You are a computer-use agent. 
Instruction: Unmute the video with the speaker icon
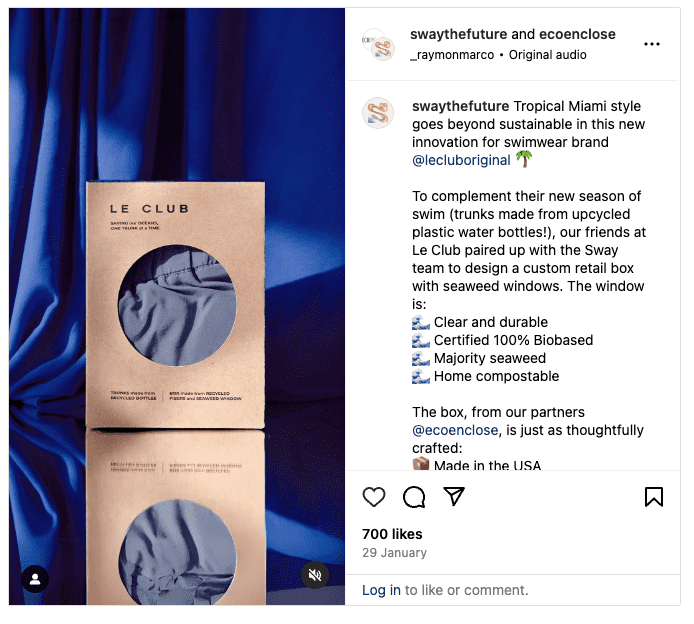coord(315,575)
